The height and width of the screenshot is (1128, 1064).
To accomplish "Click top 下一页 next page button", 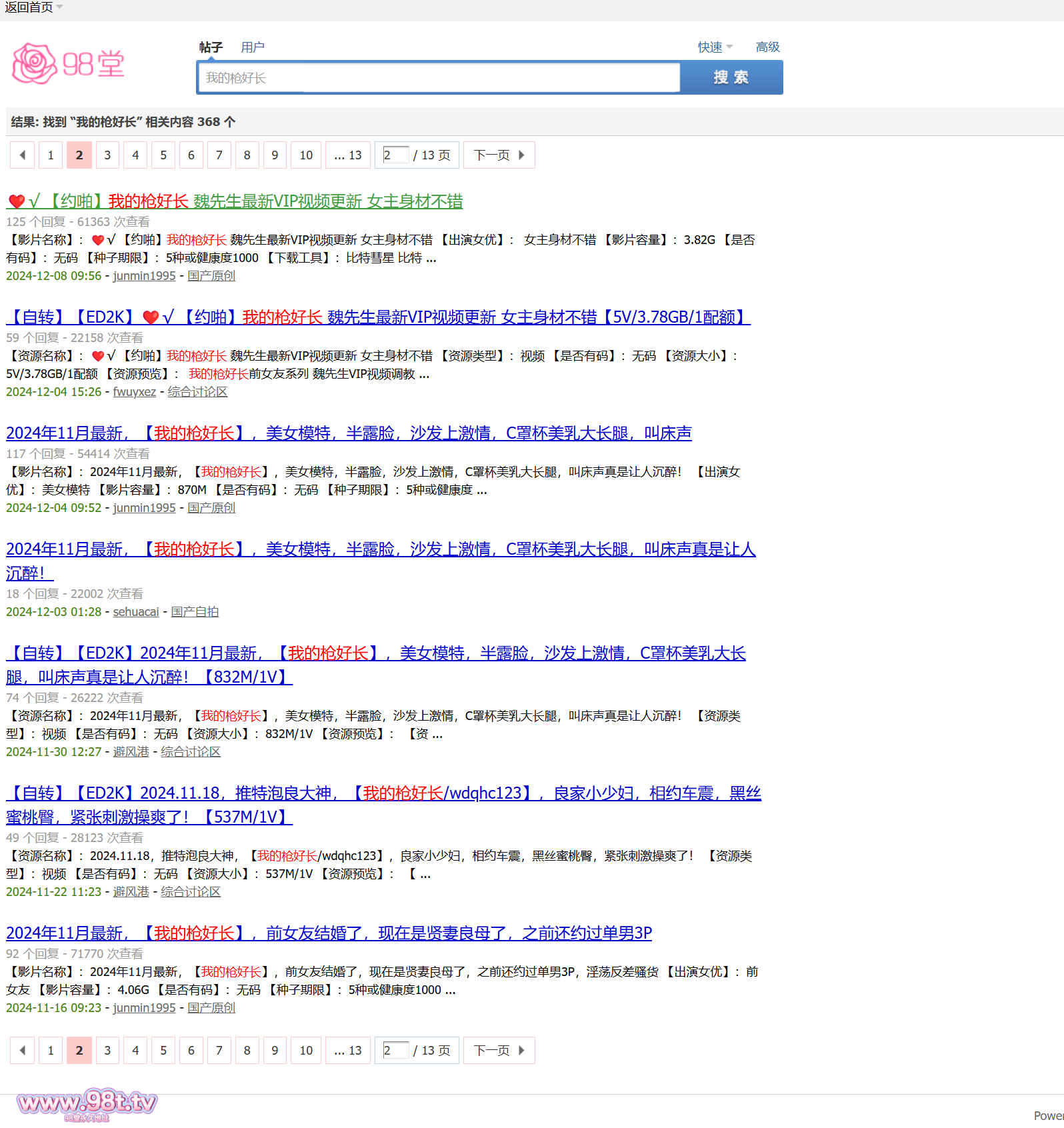I will pyautogui.click(x=499, y=155).
